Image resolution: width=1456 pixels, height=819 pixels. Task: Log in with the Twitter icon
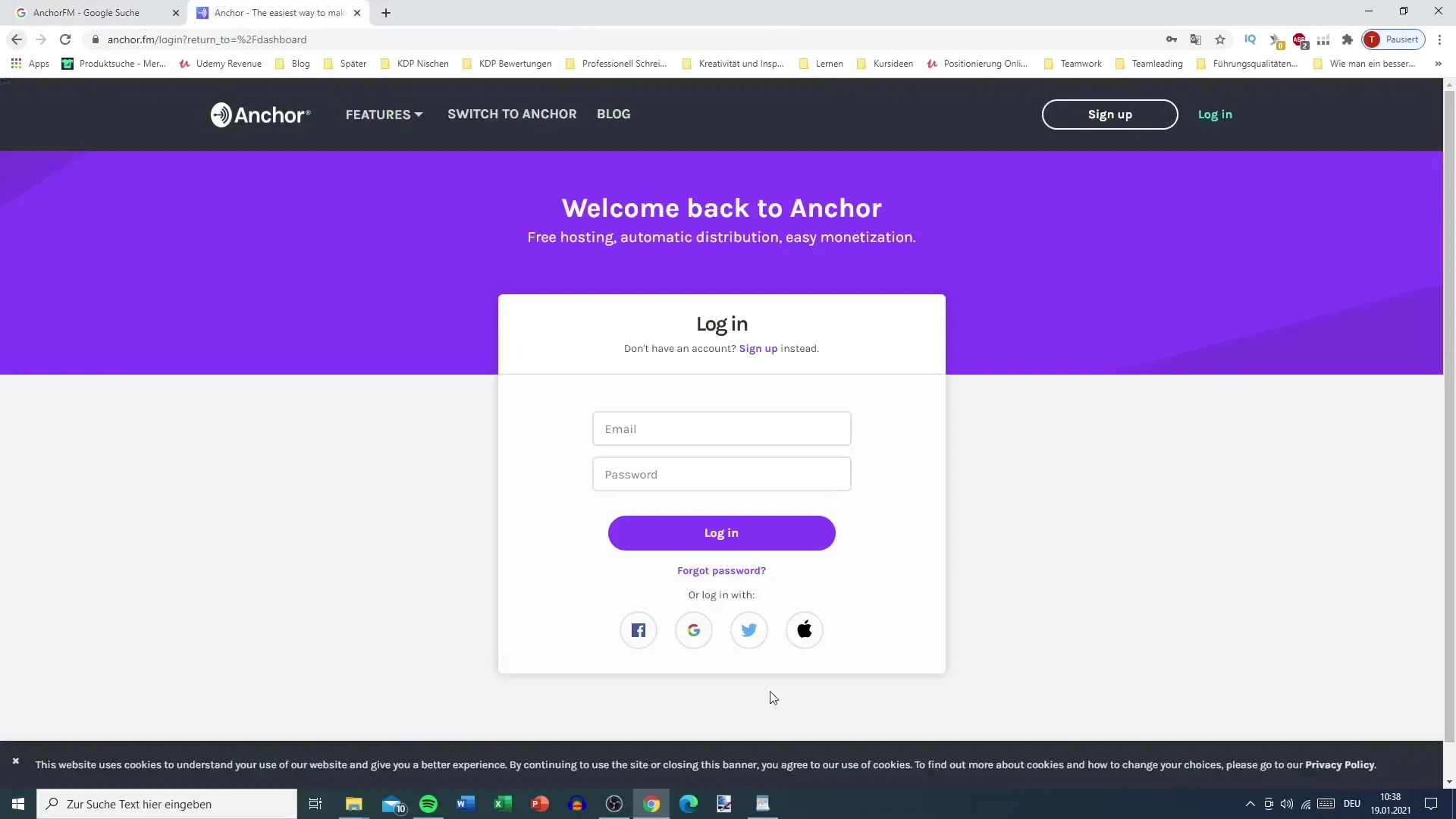749,630
